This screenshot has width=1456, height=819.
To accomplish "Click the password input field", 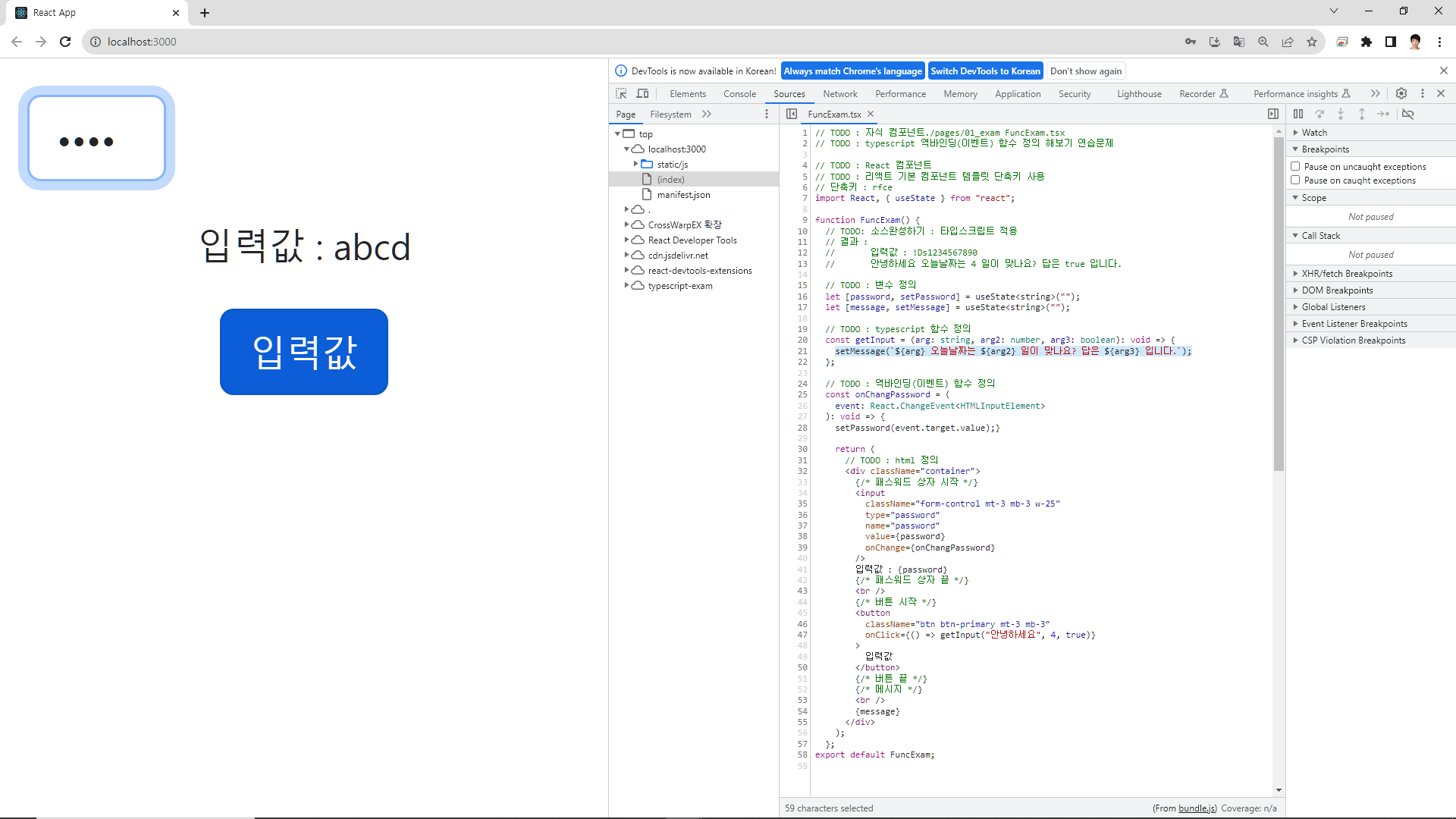I will (97, 138).
